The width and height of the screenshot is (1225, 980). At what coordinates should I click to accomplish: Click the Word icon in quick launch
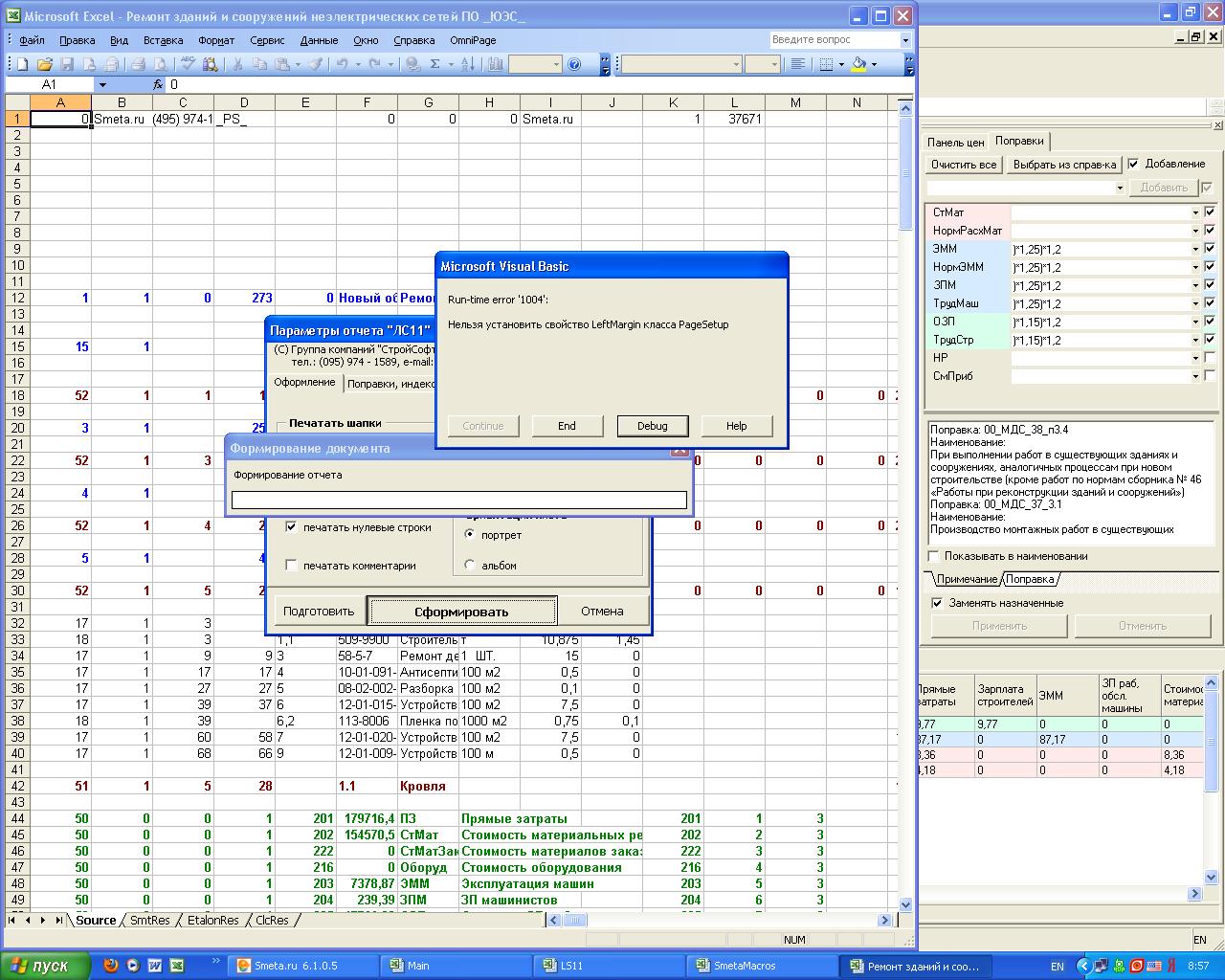click(155, 966)
